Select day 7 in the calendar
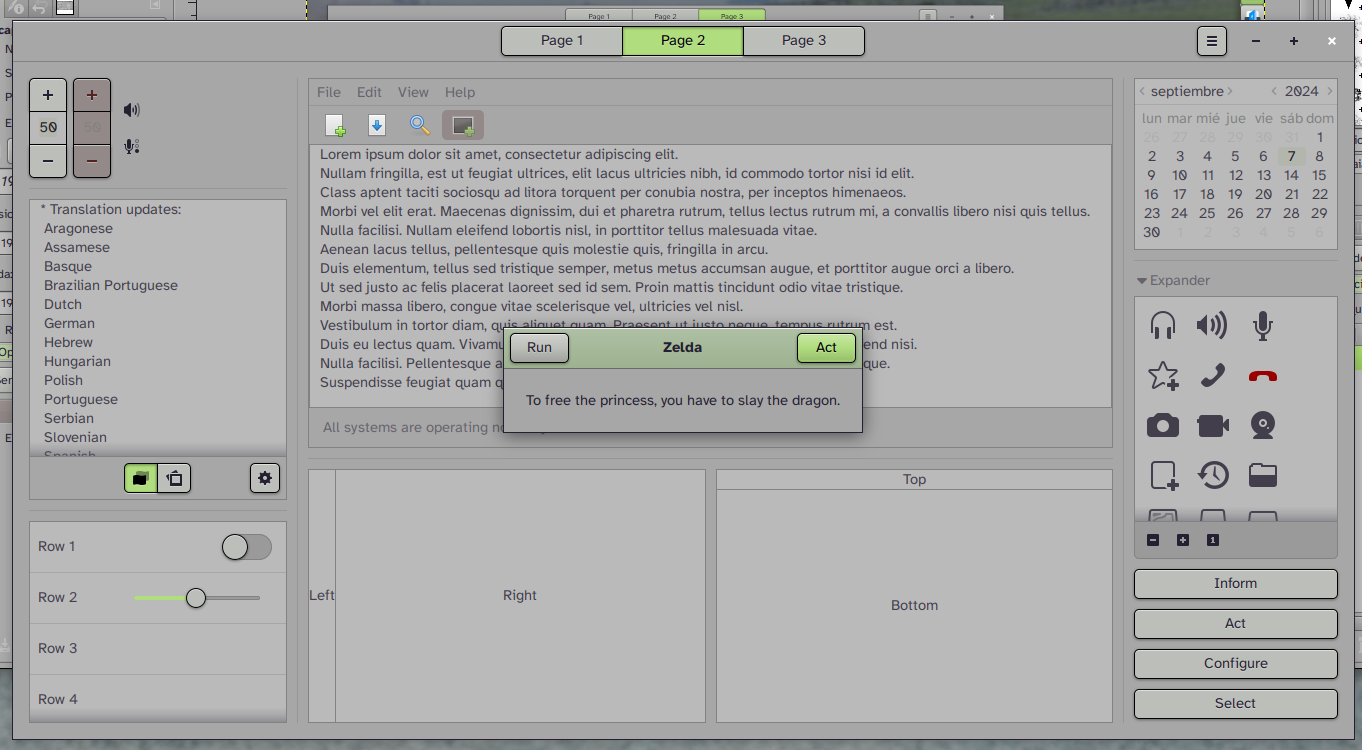This screenshot has width=1362, height=750. click(x=1292, y=156)
